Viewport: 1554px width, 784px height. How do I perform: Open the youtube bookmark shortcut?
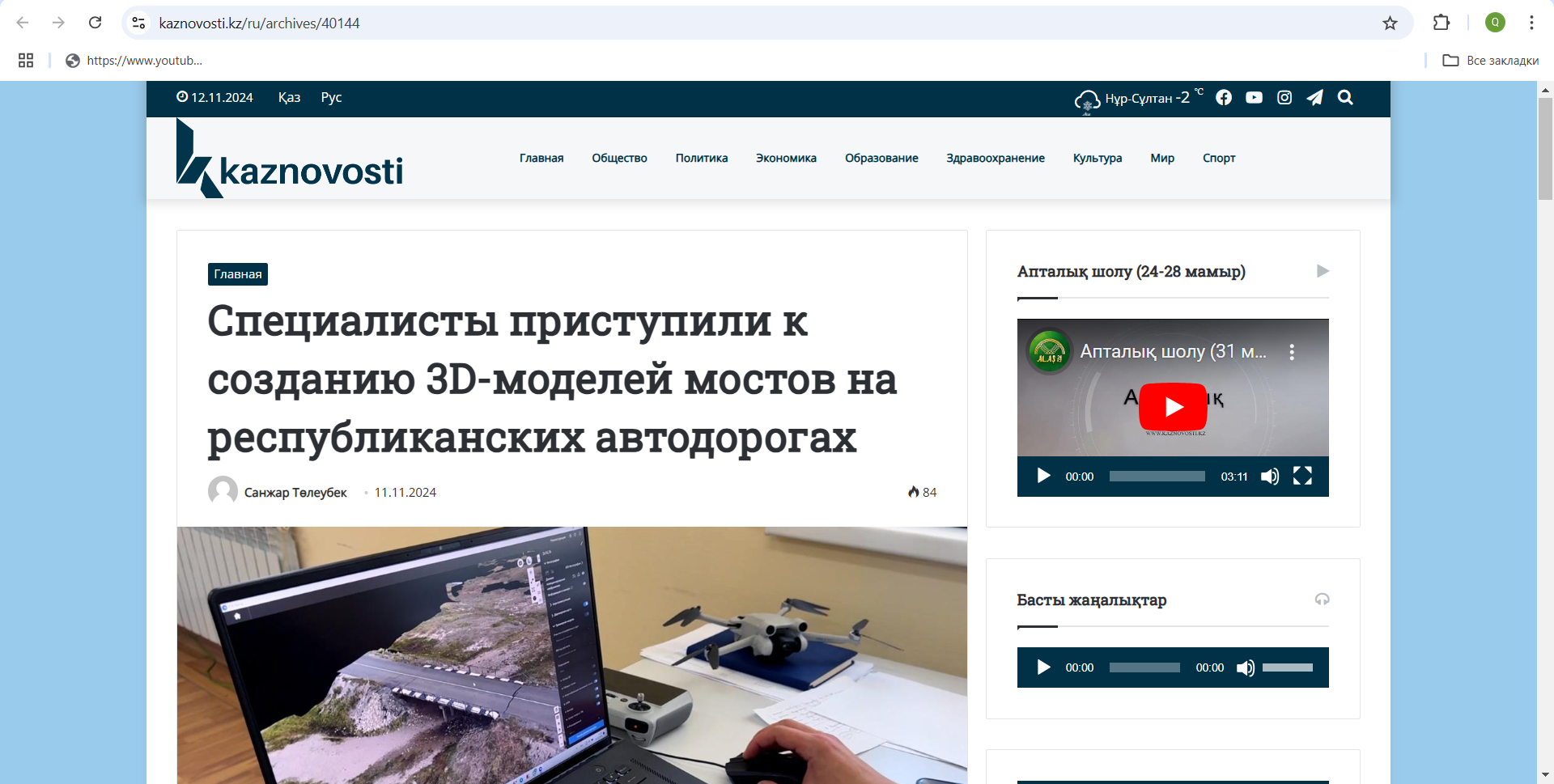pos(134,61)
